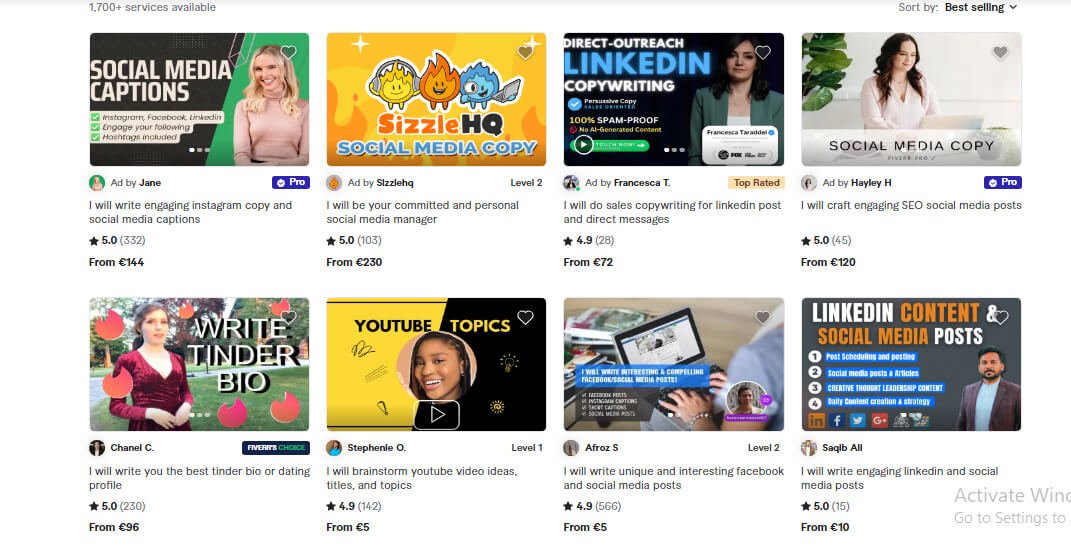Screen dimensions: 1071x546
Task: Play the YouTube Topics gig video
Action: click(x=437, y=414)
